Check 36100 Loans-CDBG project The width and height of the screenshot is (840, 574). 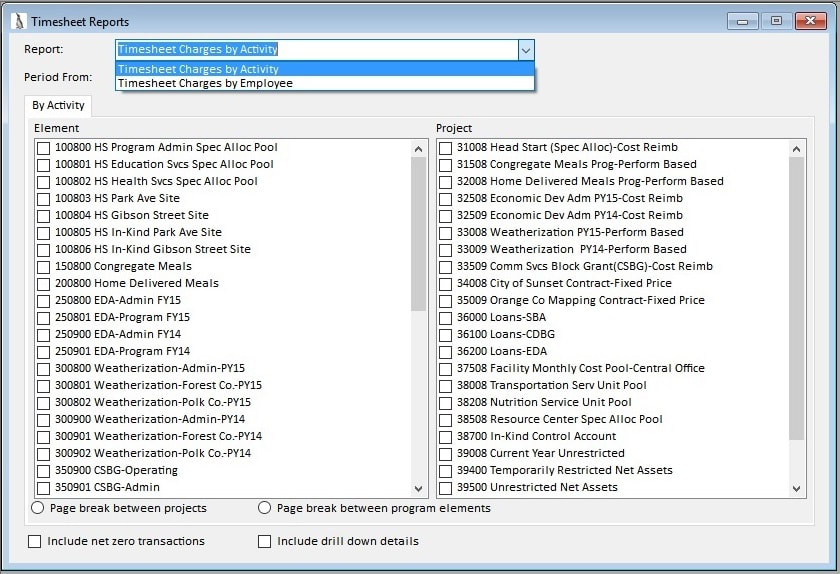[x=445, y=335]
